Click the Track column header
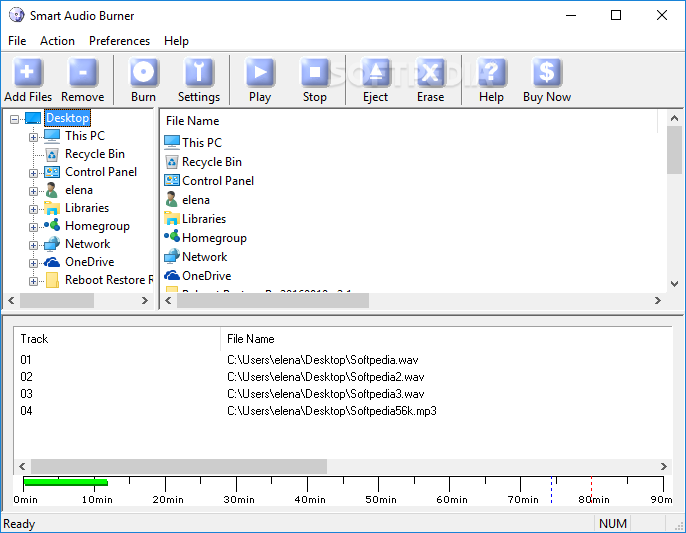The image size is (686, 533). 34,339
